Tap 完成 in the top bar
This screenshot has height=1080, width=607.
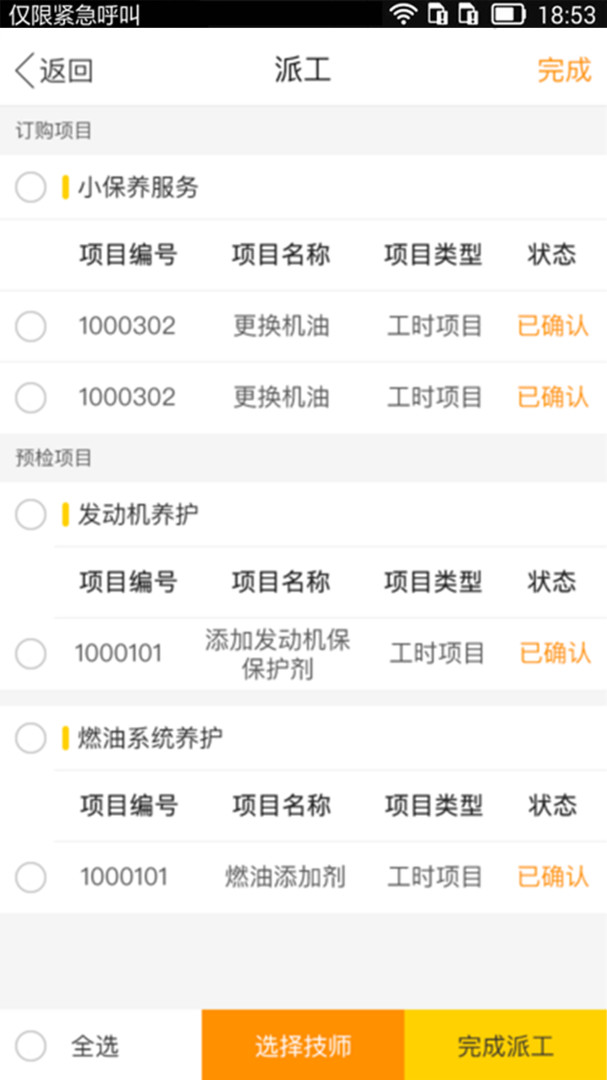tap(564, 71)
